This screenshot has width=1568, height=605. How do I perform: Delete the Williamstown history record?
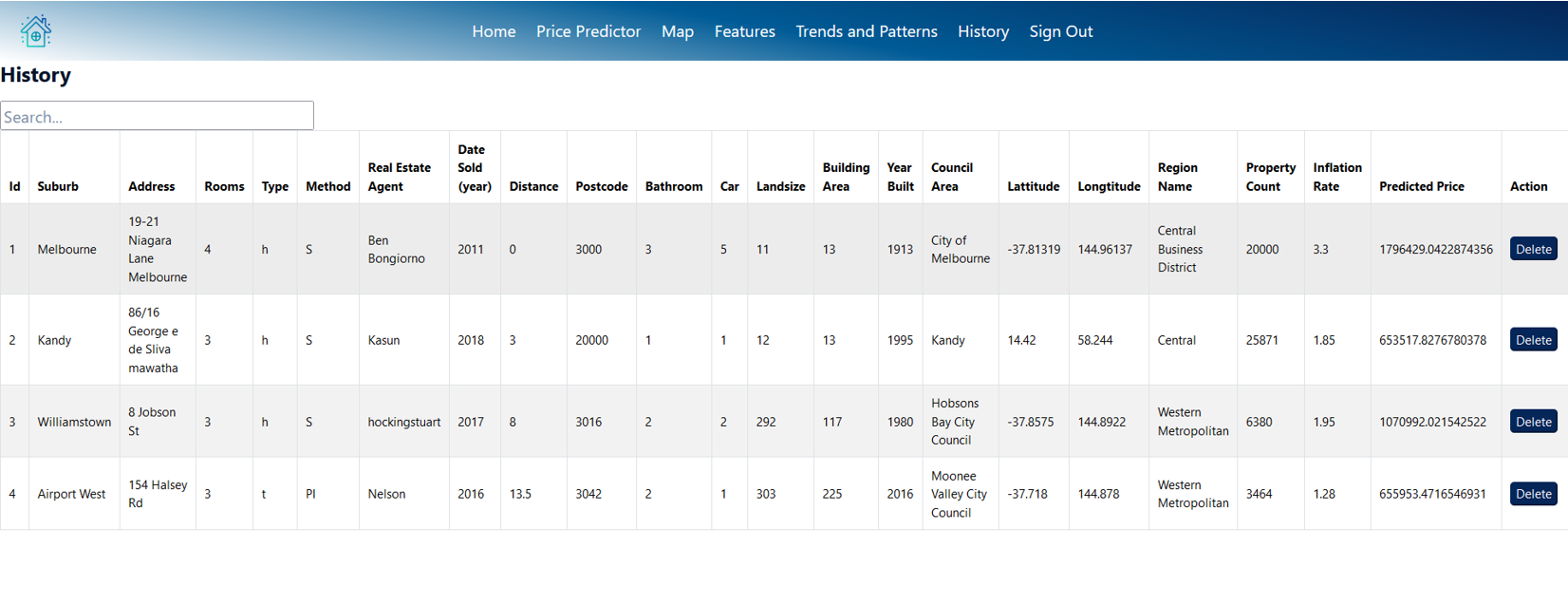click(x=1533, y=422)
